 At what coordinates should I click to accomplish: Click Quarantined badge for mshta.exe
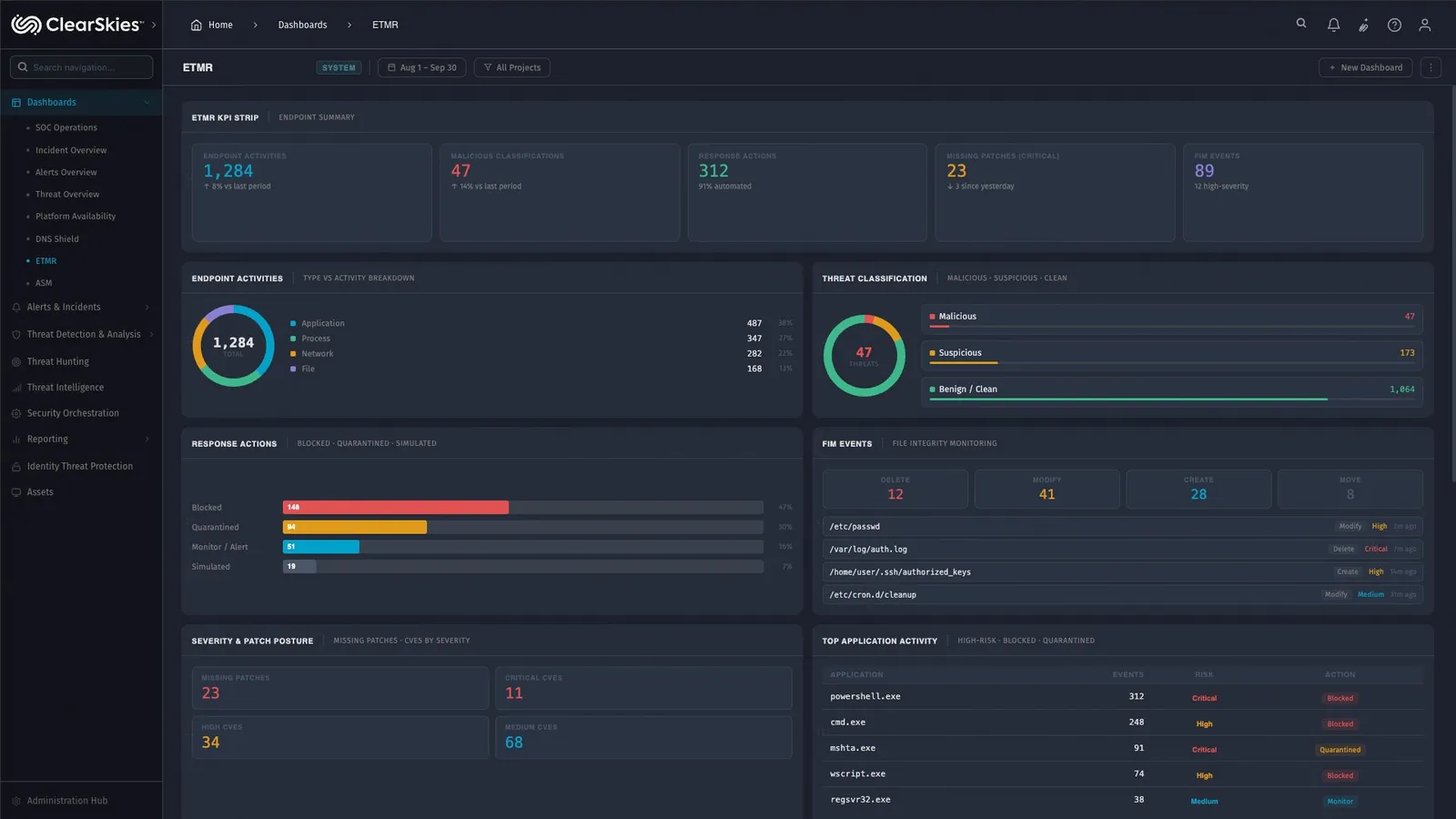[x=1340, y=750]
